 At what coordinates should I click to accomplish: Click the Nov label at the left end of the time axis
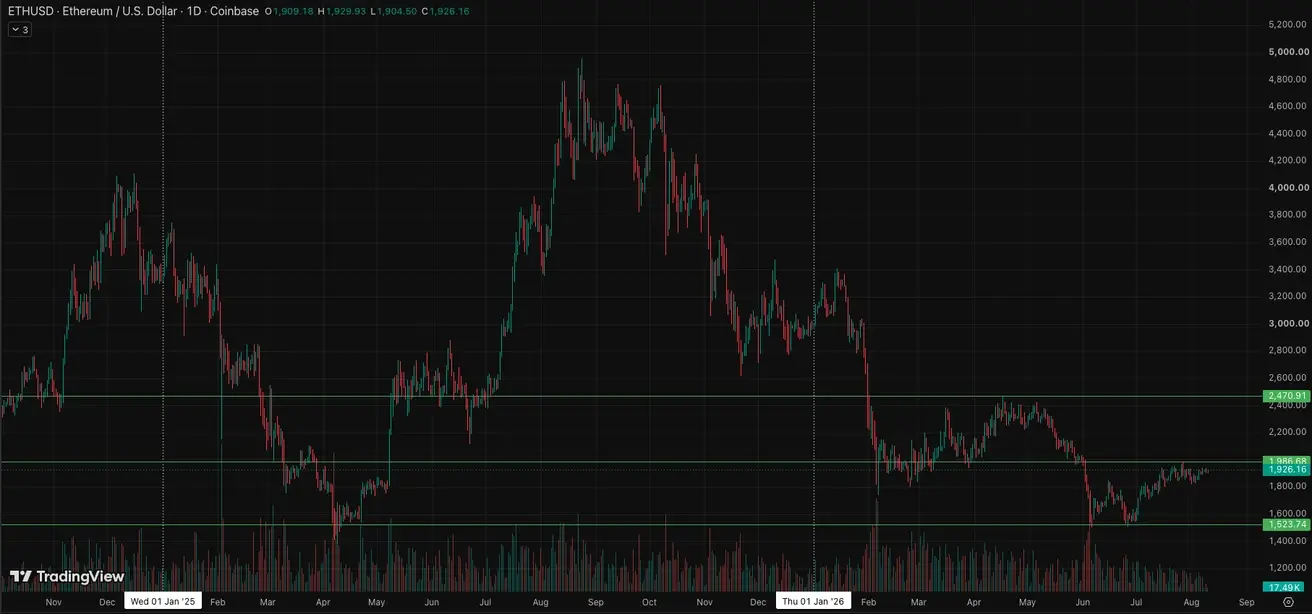[x=54, y=603]
